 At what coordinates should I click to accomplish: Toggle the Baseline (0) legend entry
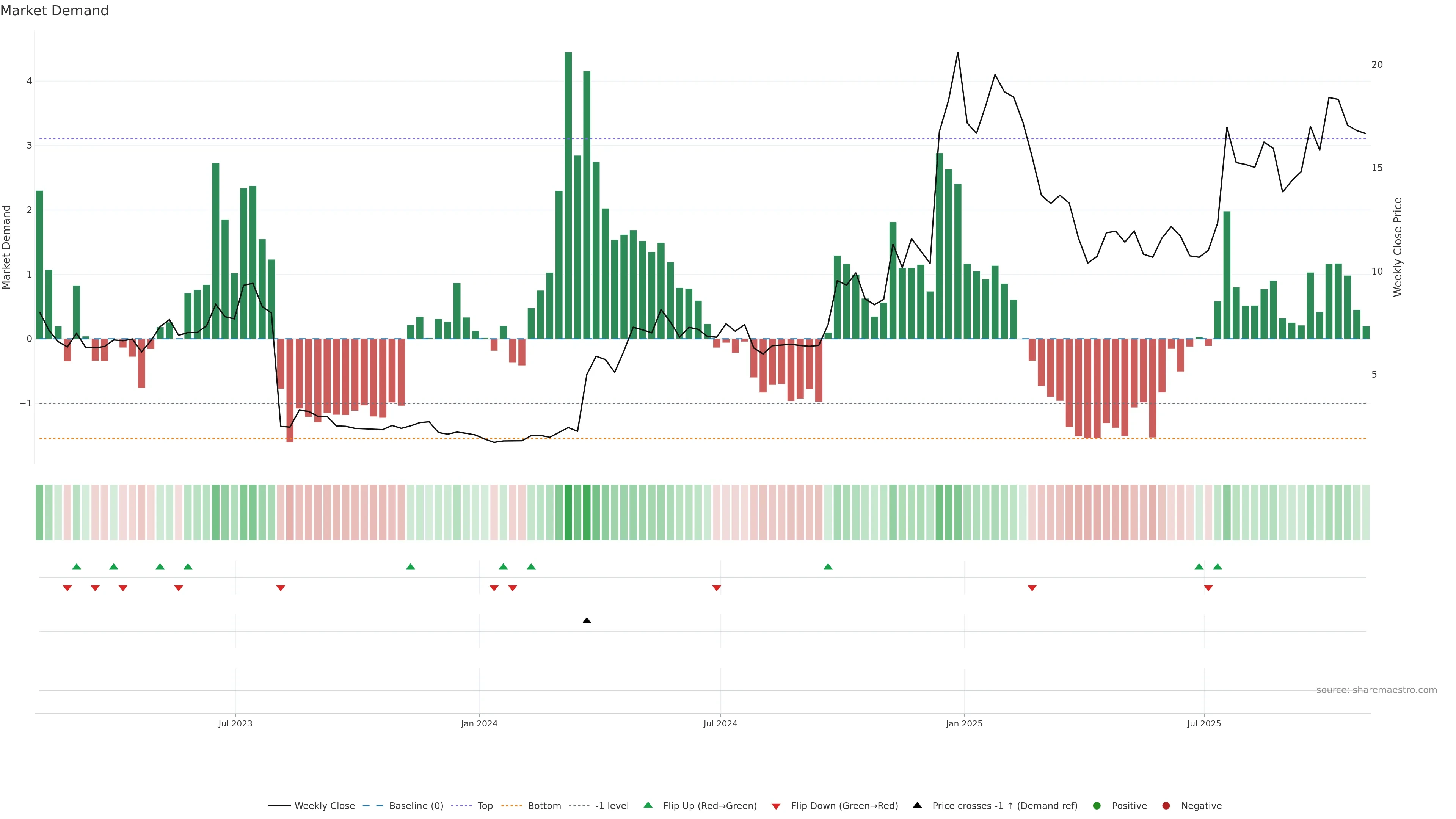pos(416,806)
